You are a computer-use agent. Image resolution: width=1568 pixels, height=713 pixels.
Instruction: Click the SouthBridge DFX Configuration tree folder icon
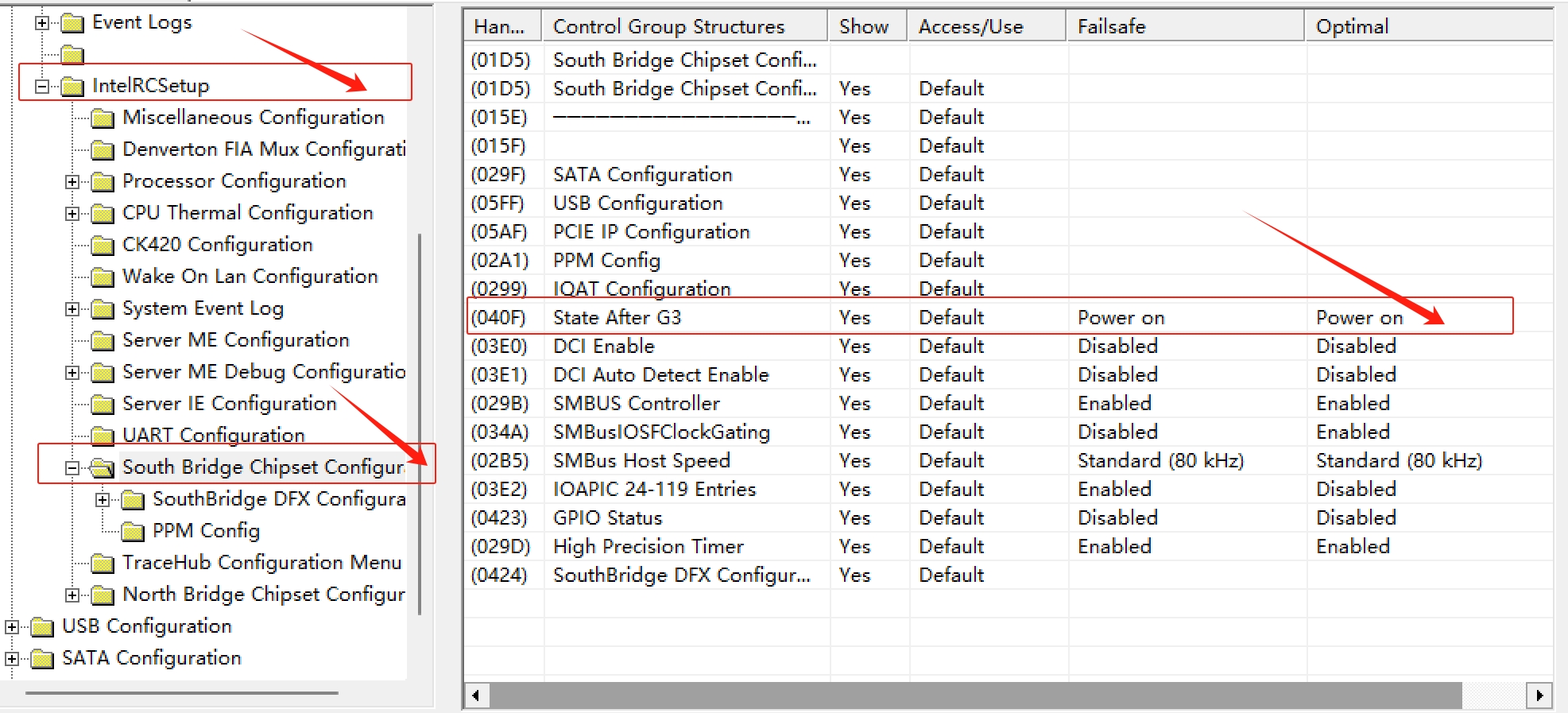tap(133, 500)
